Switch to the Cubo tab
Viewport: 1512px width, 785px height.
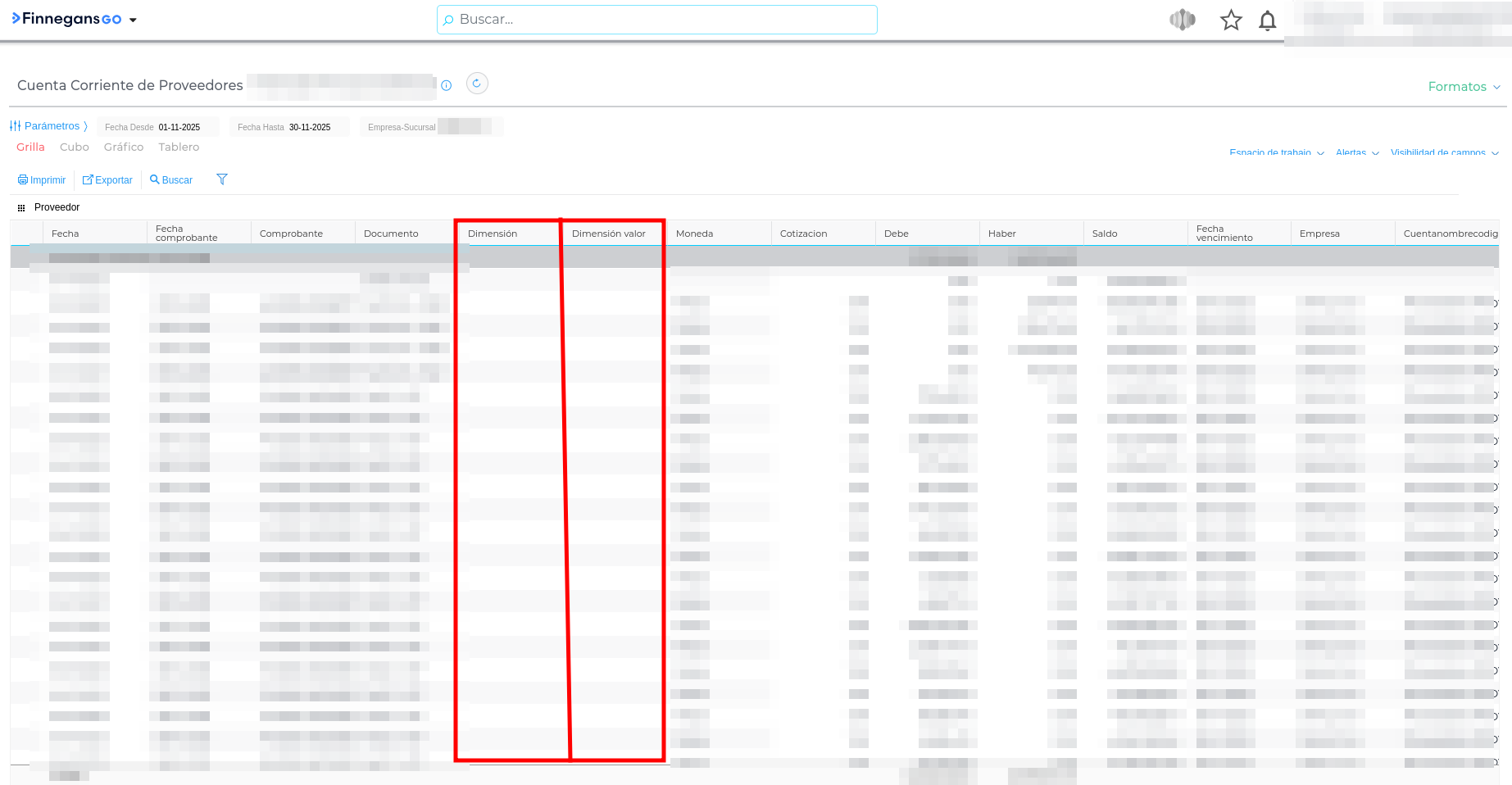click(75, 147)
